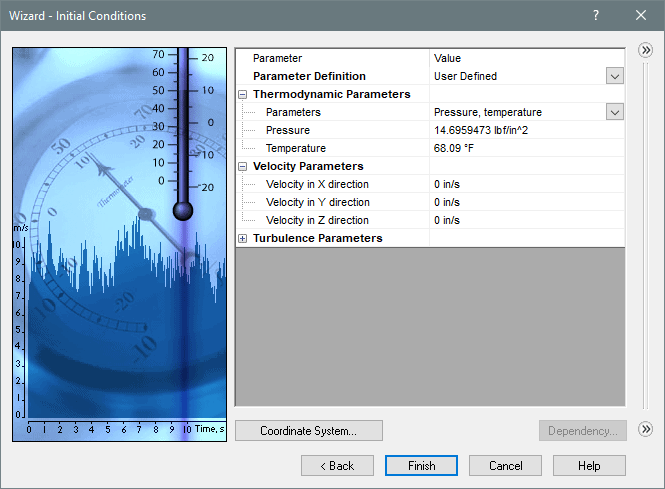
Task: Select the Velocity in X direction label
Action: point(317,184)
